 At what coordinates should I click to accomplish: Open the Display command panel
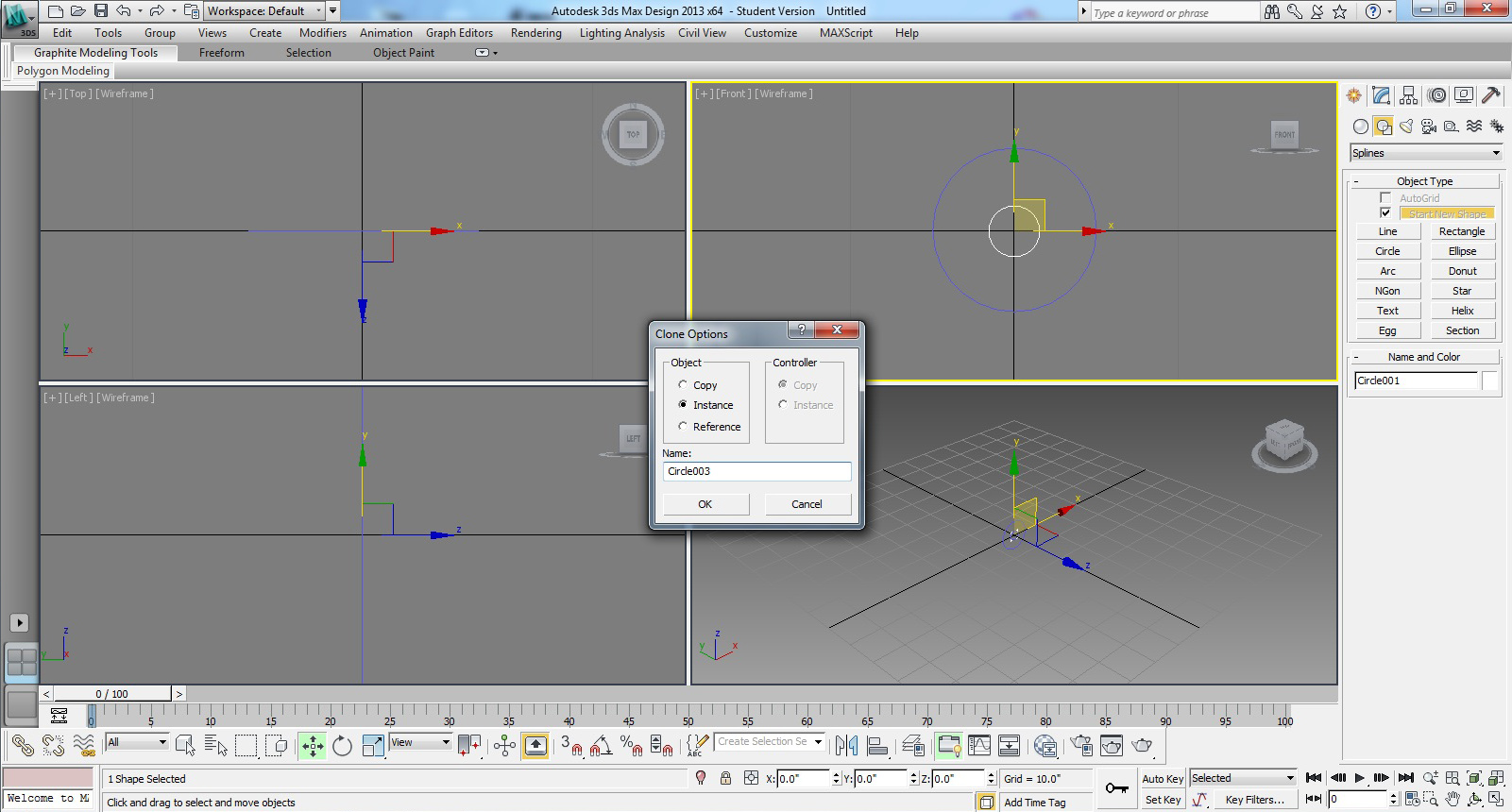[x=1464, y=95]
